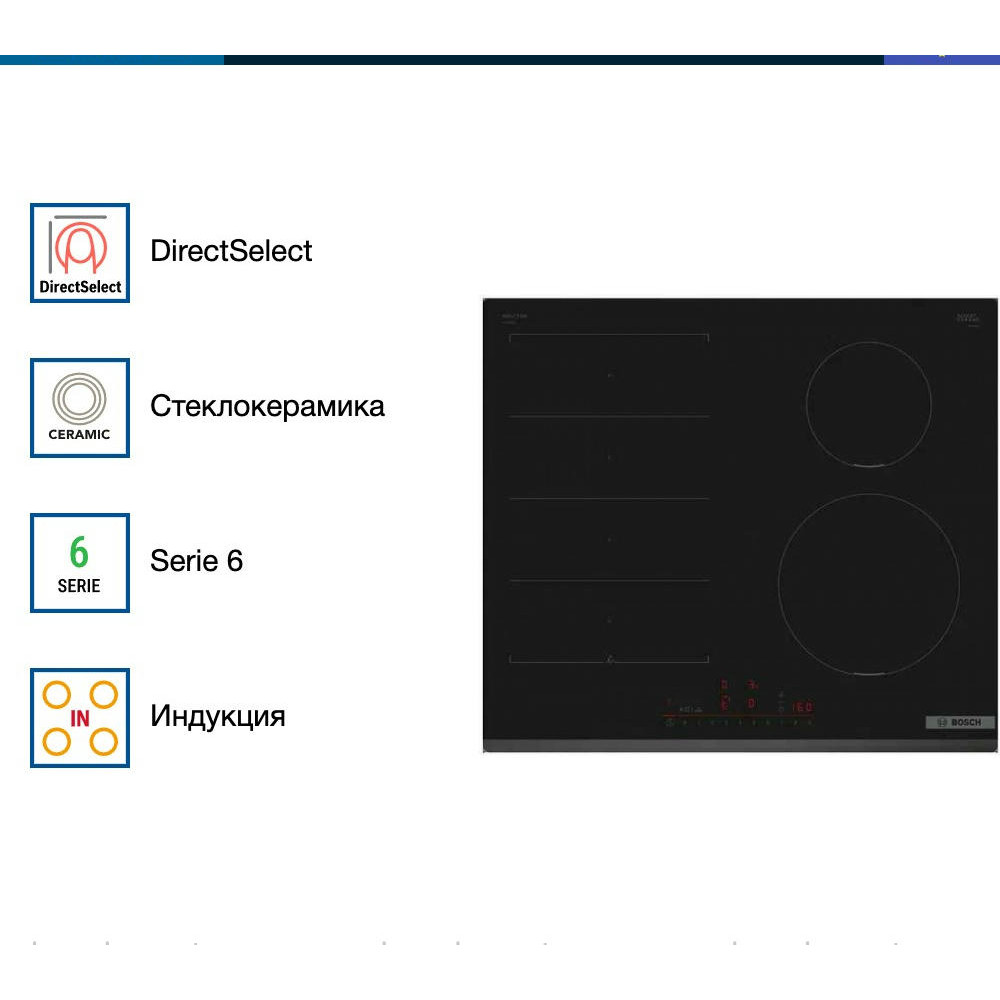The image size is (1000, 1000).
Task: Select the small upper-right circular cooking zone
Action: click(x=869, y=404)
